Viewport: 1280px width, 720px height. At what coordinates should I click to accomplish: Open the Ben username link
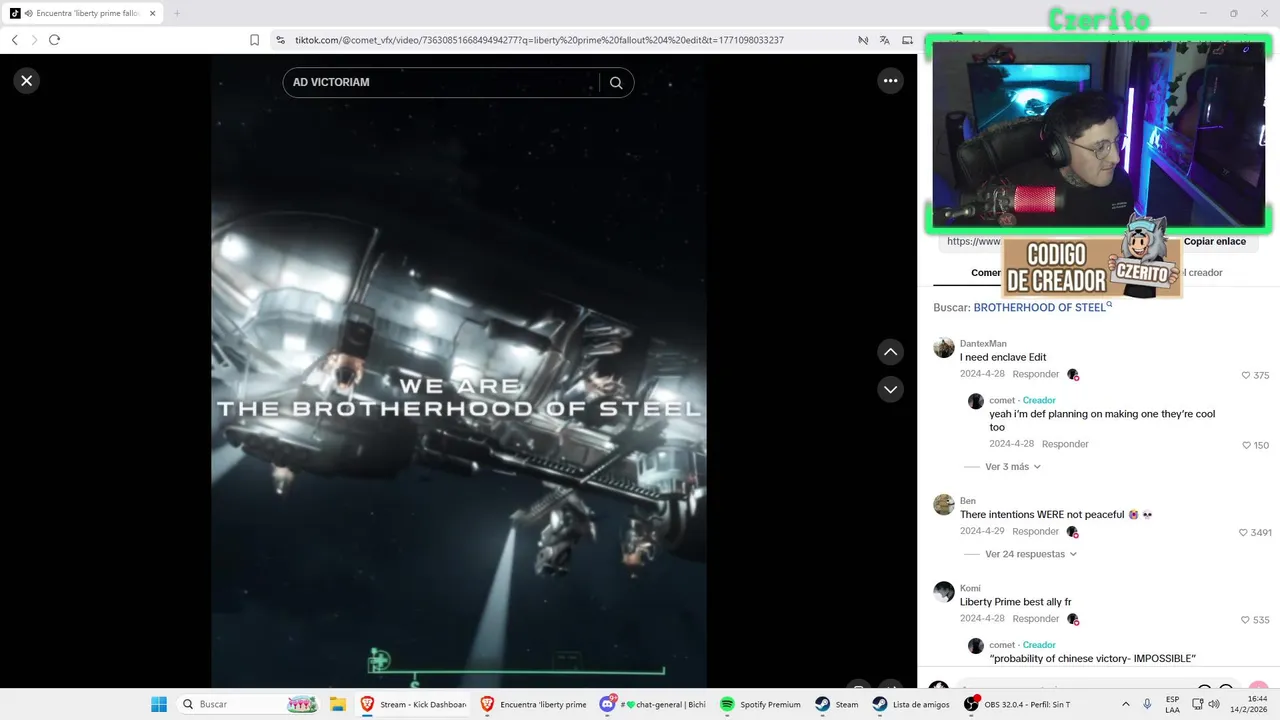[x=968, y=501]
